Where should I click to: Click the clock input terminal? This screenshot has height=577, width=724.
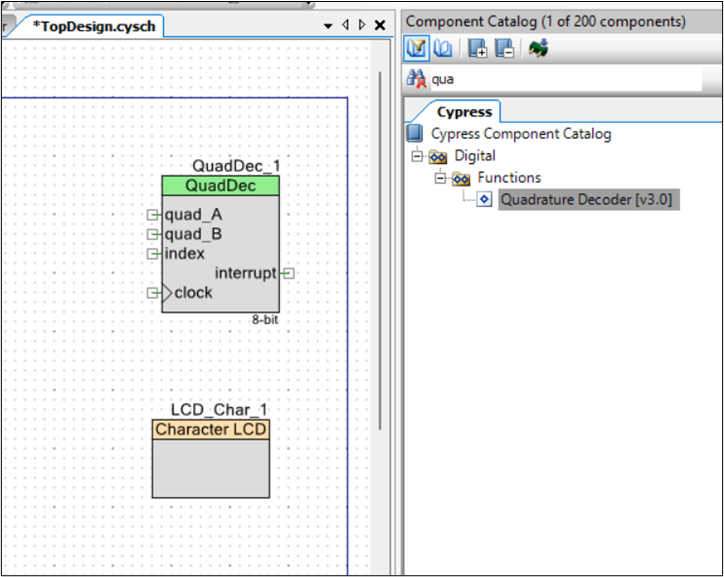tap(152, 293)
